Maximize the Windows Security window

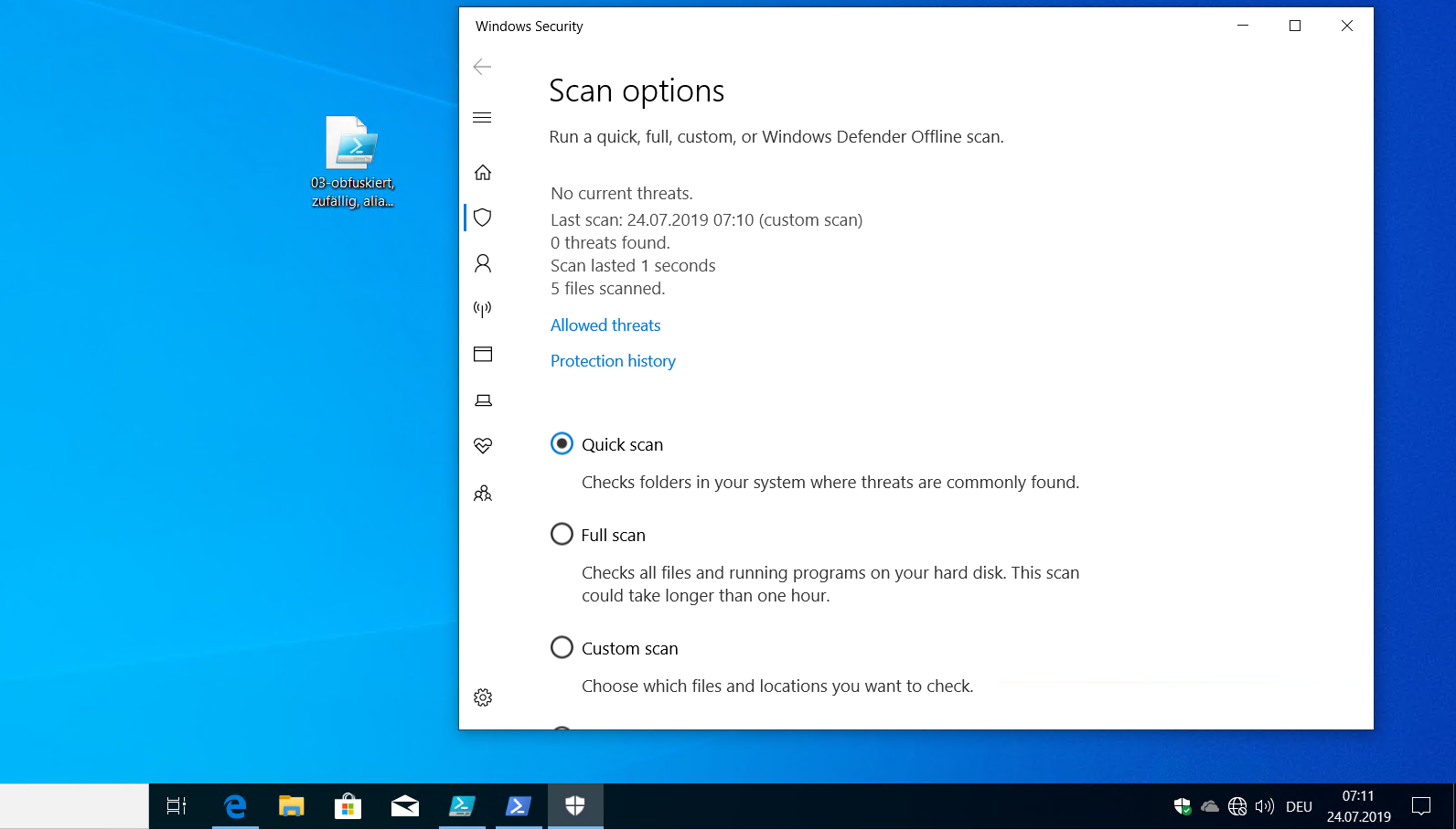click(x=1295, y=26)
